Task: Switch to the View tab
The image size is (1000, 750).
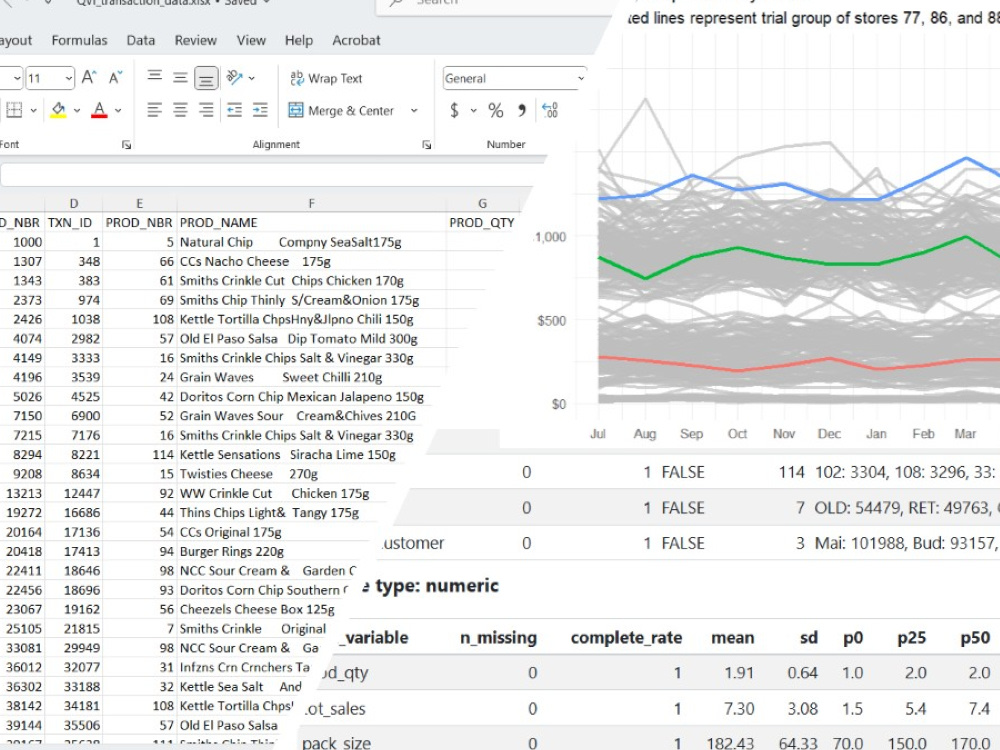Action: [x=251, y=40]
